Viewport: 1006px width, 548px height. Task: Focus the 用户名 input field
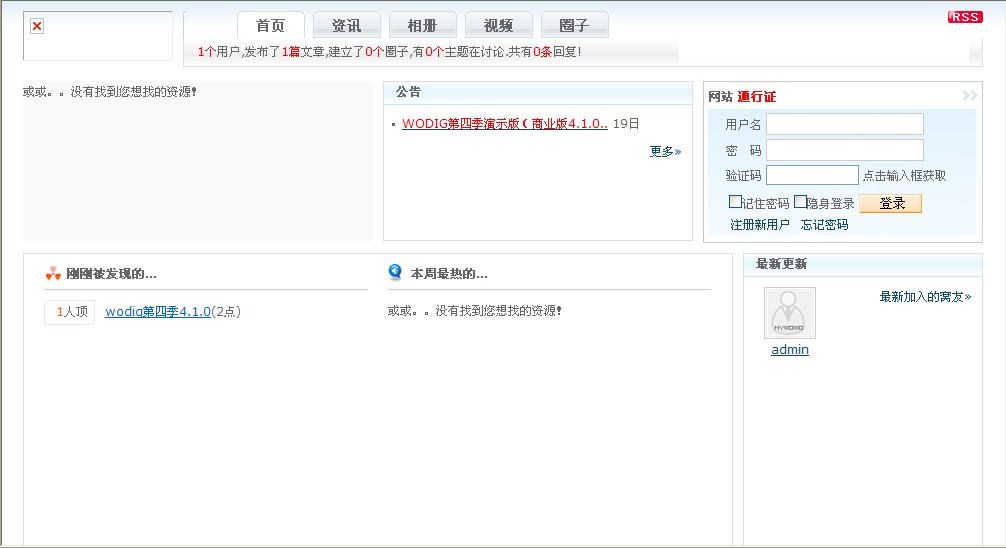coord(845,124)
